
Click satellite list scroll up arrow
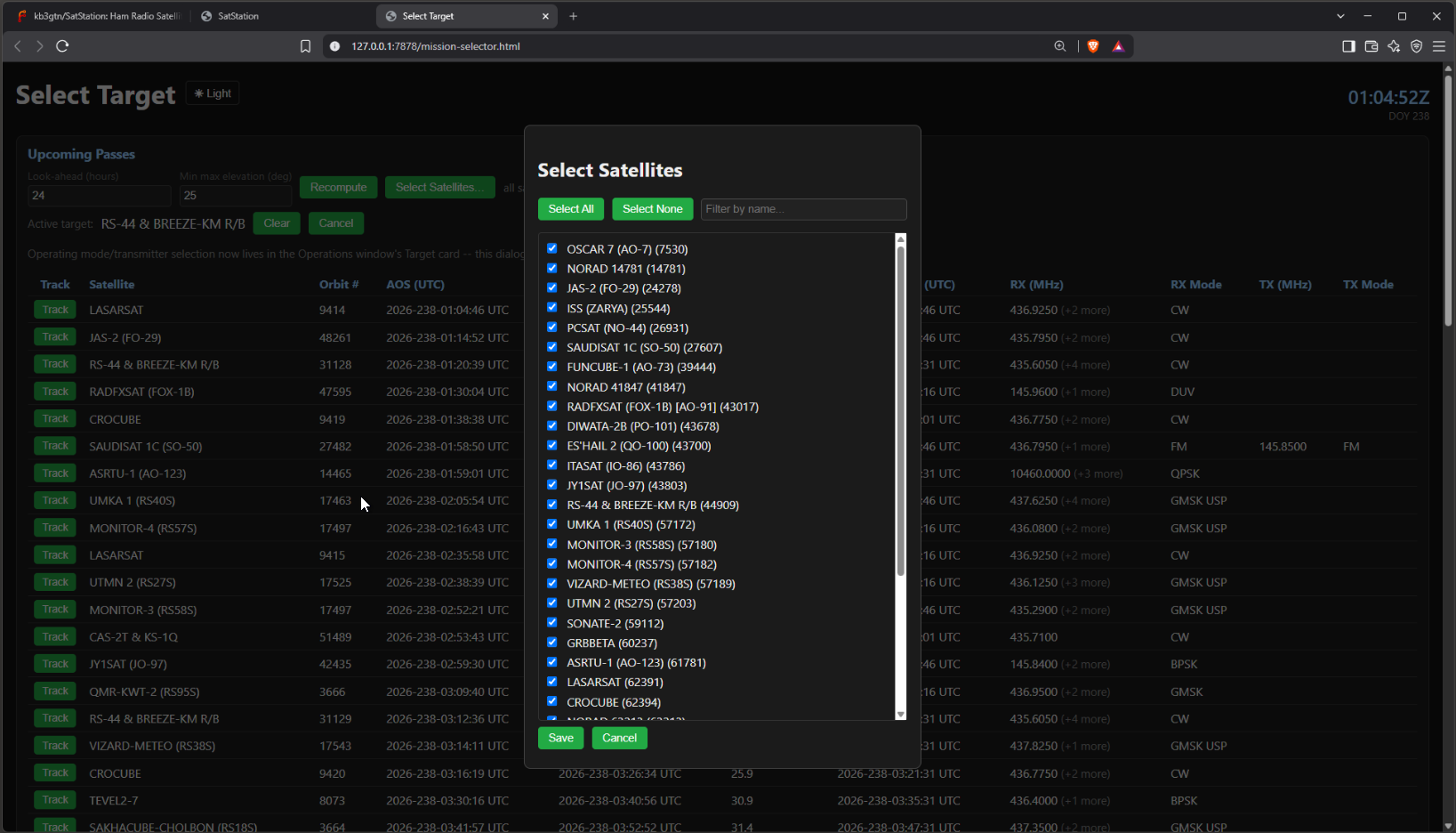coord(900,239)
